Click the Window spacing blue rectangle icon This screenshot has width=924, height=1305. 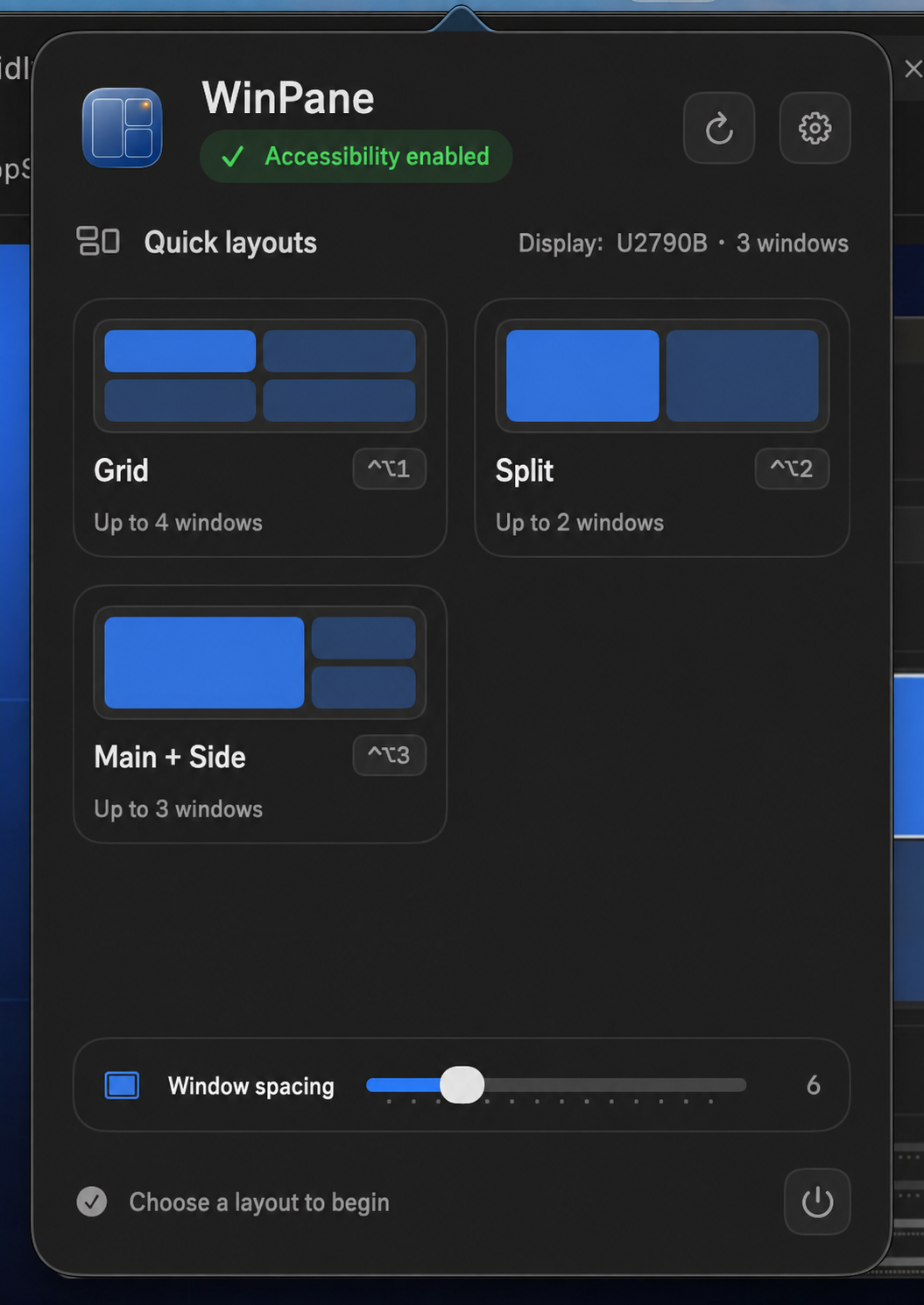coord(122,1085)
